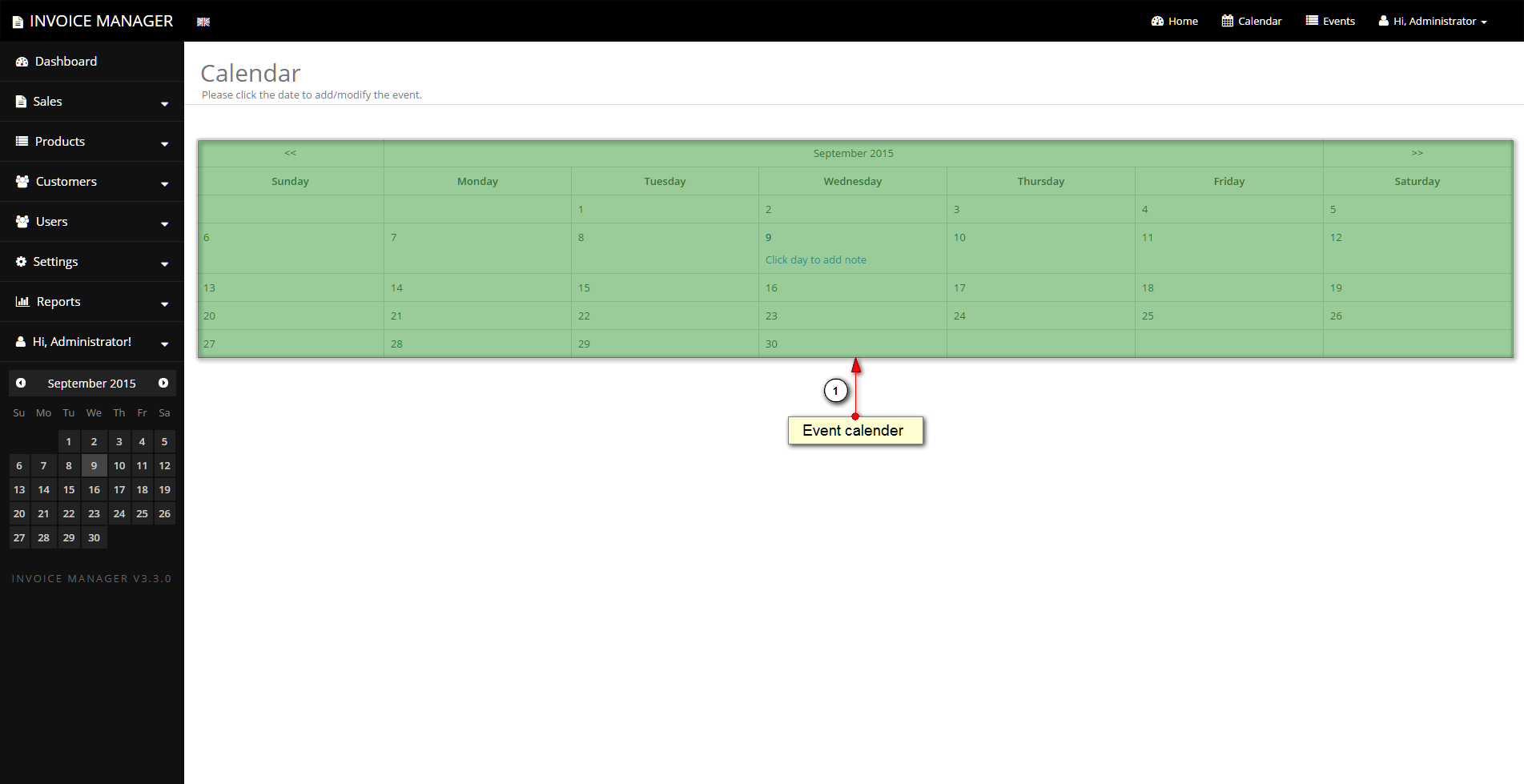Viewport: 1524px width, 784px height.
Task: Go to previous month in sidebar mini calendar
Action: tap(21, 383)
